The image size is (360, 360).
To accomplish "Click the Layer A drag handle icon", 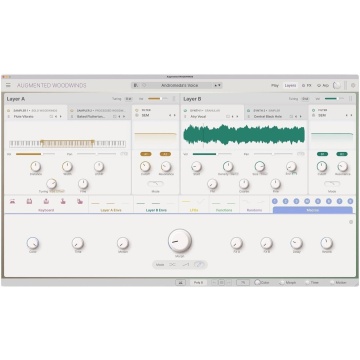I will [x=174, y=99].
